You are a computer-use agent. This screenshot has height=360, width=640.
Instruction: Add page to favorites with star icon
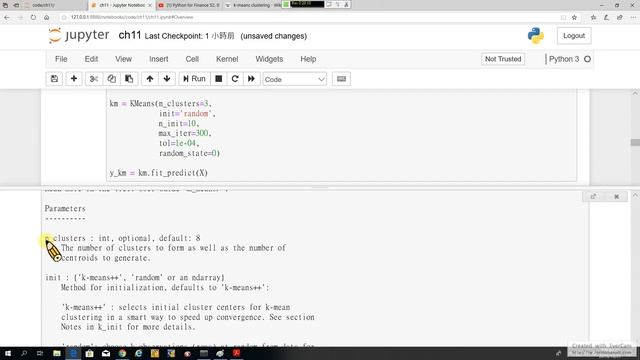point(574,18)
